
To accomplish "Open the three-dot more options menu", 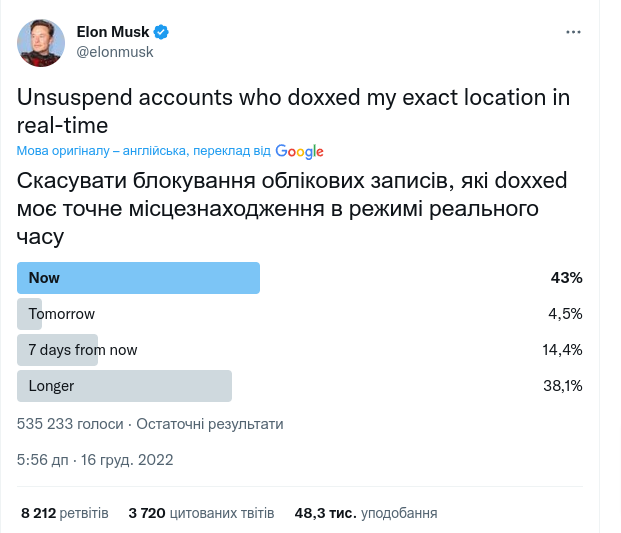I will 573,32.
